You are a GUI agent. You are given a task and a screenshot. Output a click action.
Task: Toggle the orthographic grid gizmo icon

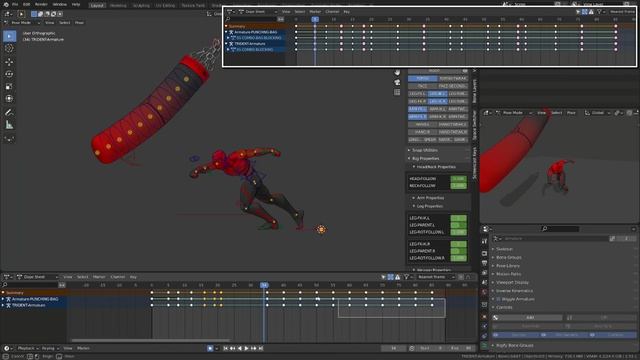[397, 92]
